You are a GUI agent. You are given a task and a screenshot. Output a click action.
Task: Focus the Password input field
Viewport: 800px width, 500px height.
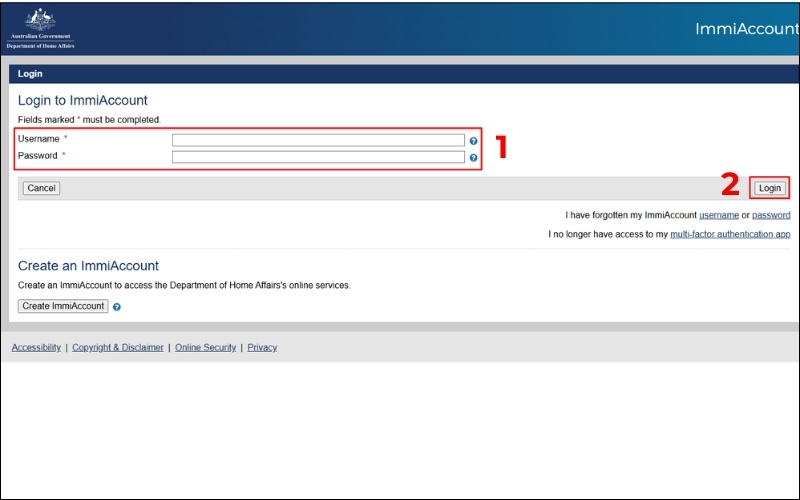pos(318,157)
